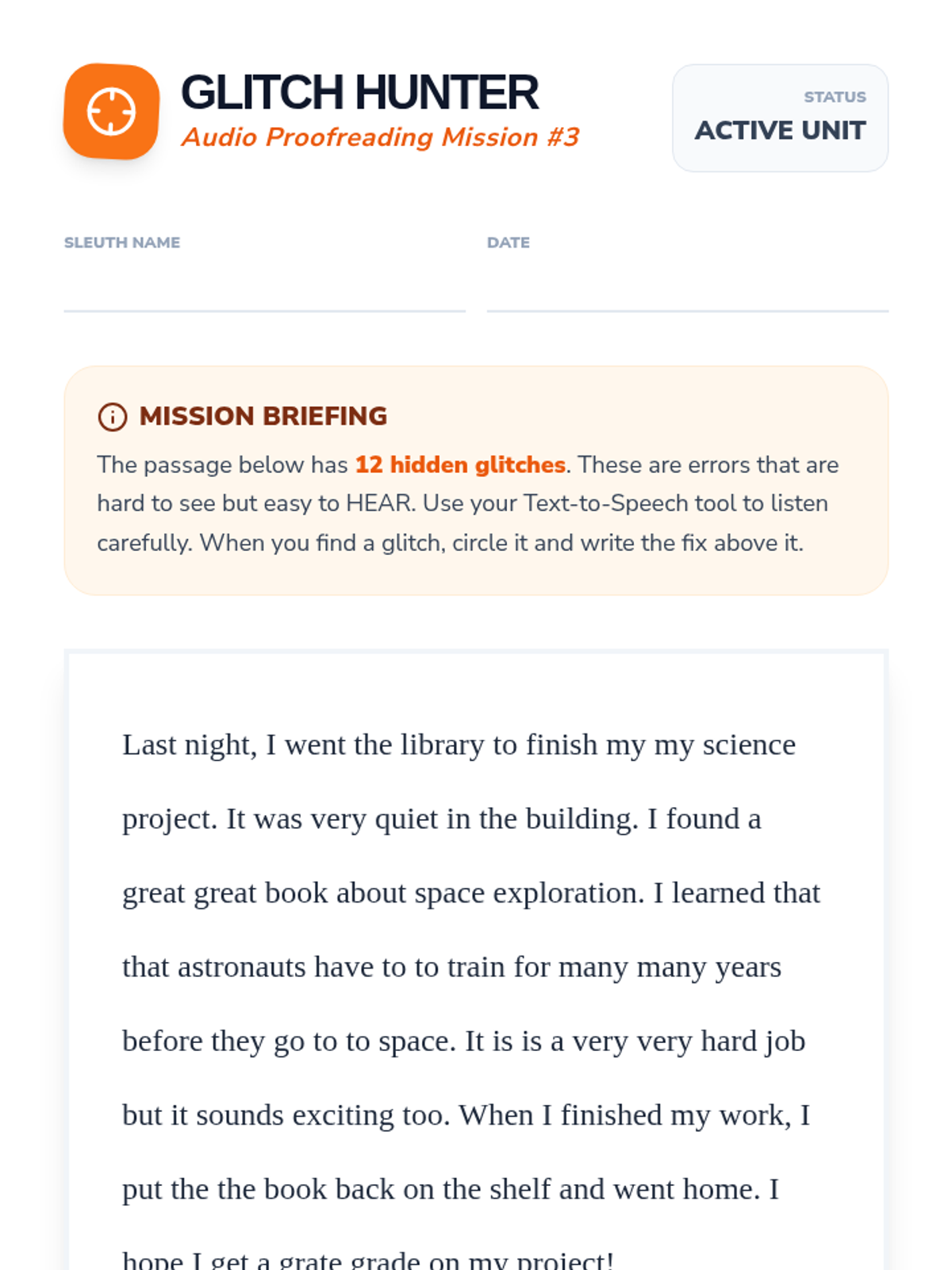The image size is (952, 1270).
Task: Click the STATUS label in badge
Action: [x=835, y=97]
